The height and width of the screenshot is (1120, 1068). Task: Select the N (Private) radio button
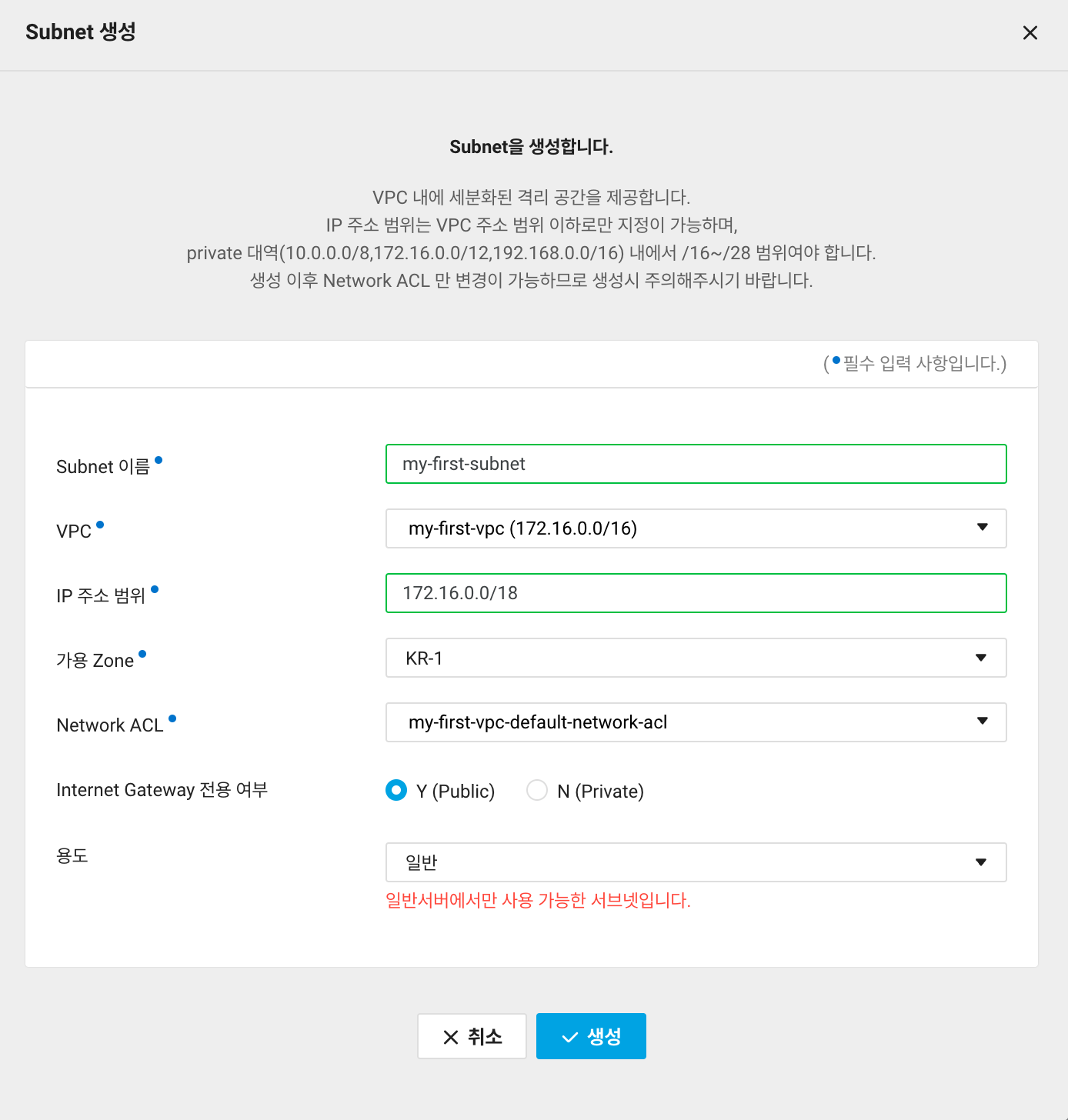(537, 790)
